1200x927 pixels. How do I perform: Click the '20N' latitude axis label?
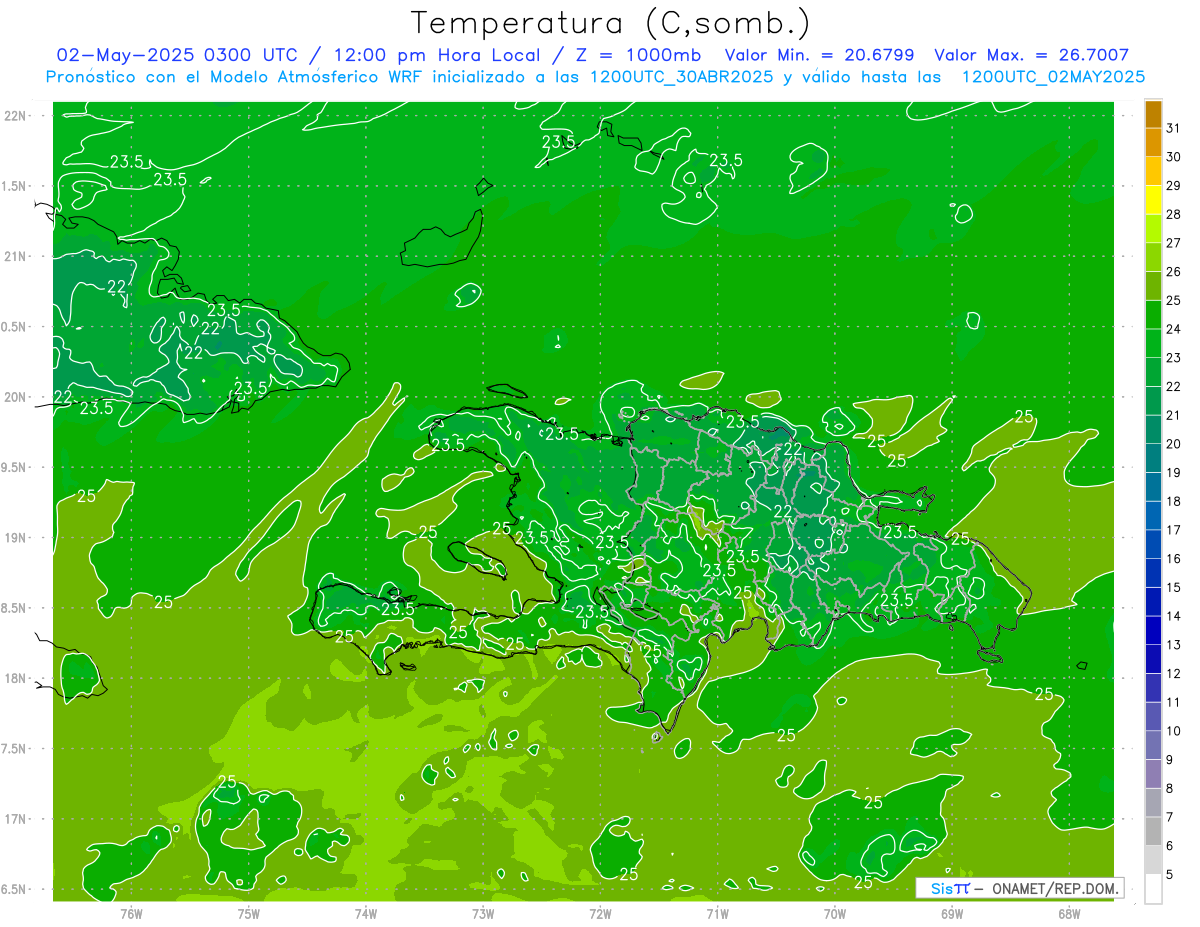15,397
